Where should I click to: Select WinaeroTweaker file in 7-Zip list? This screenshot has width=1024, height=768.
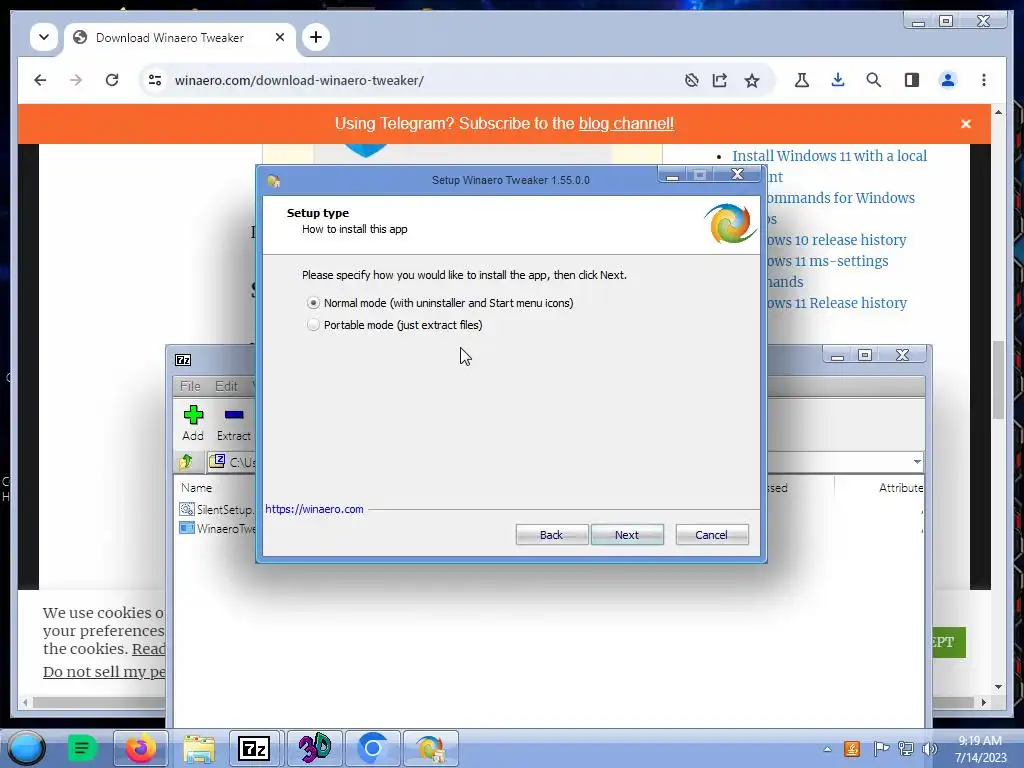217,528
